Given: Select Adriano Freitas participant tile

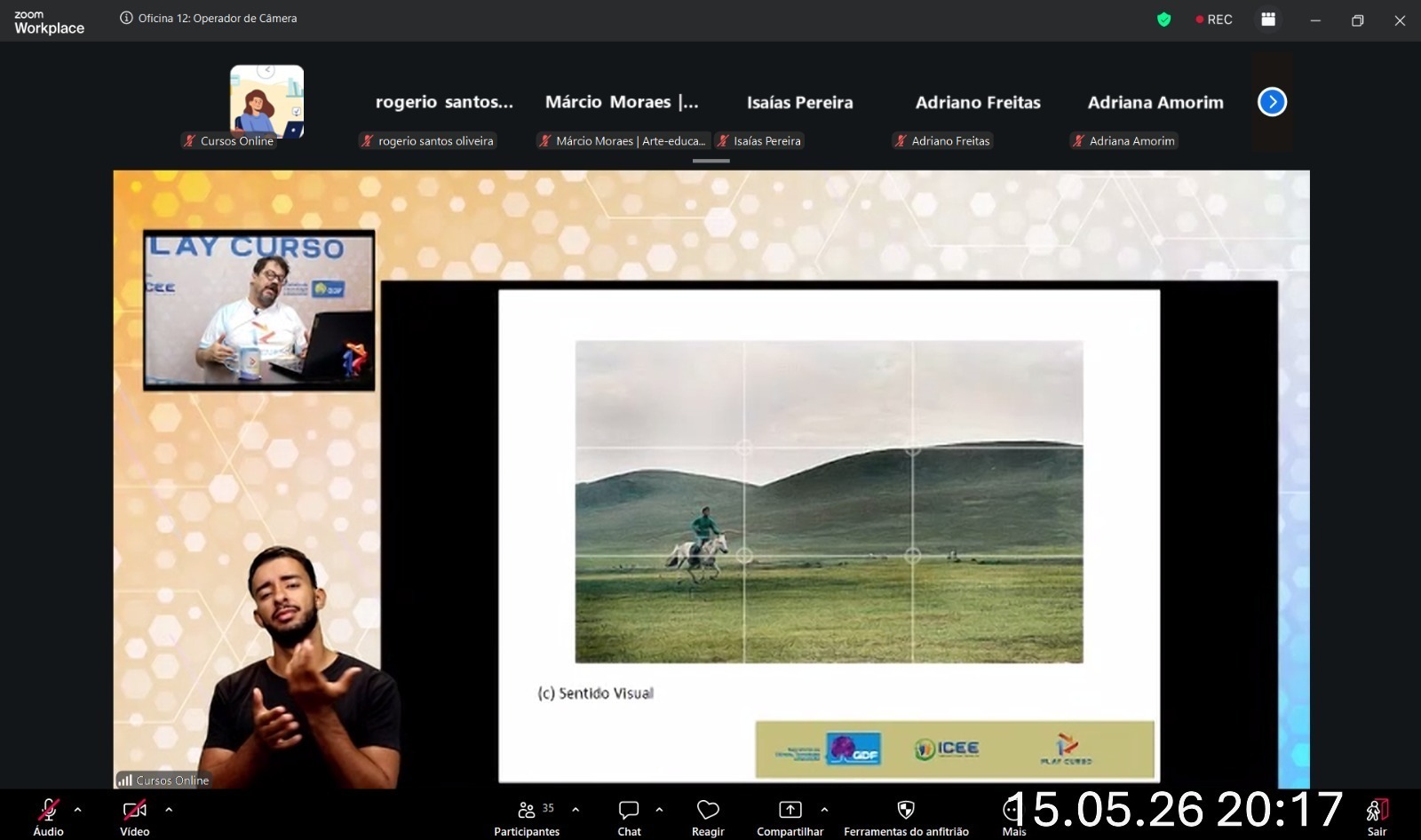Looking at the screenshot, I should (x=978, y=102).
